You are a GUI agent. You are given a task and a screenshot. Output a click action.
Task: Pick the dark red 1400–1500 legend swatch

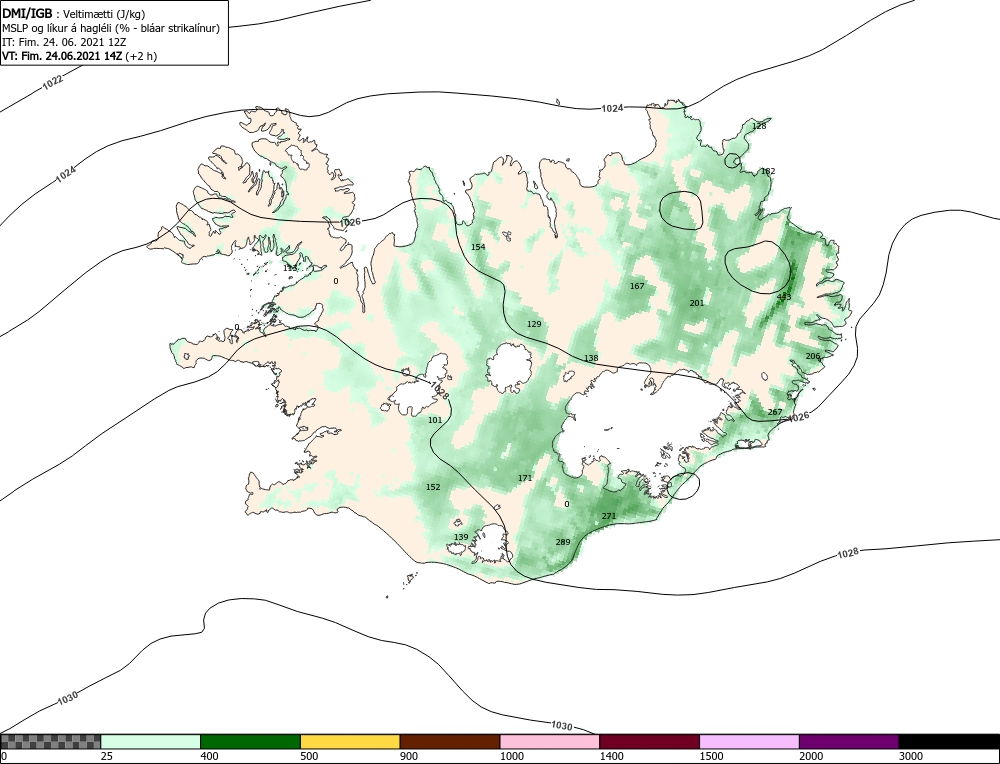tap(649, 742)
